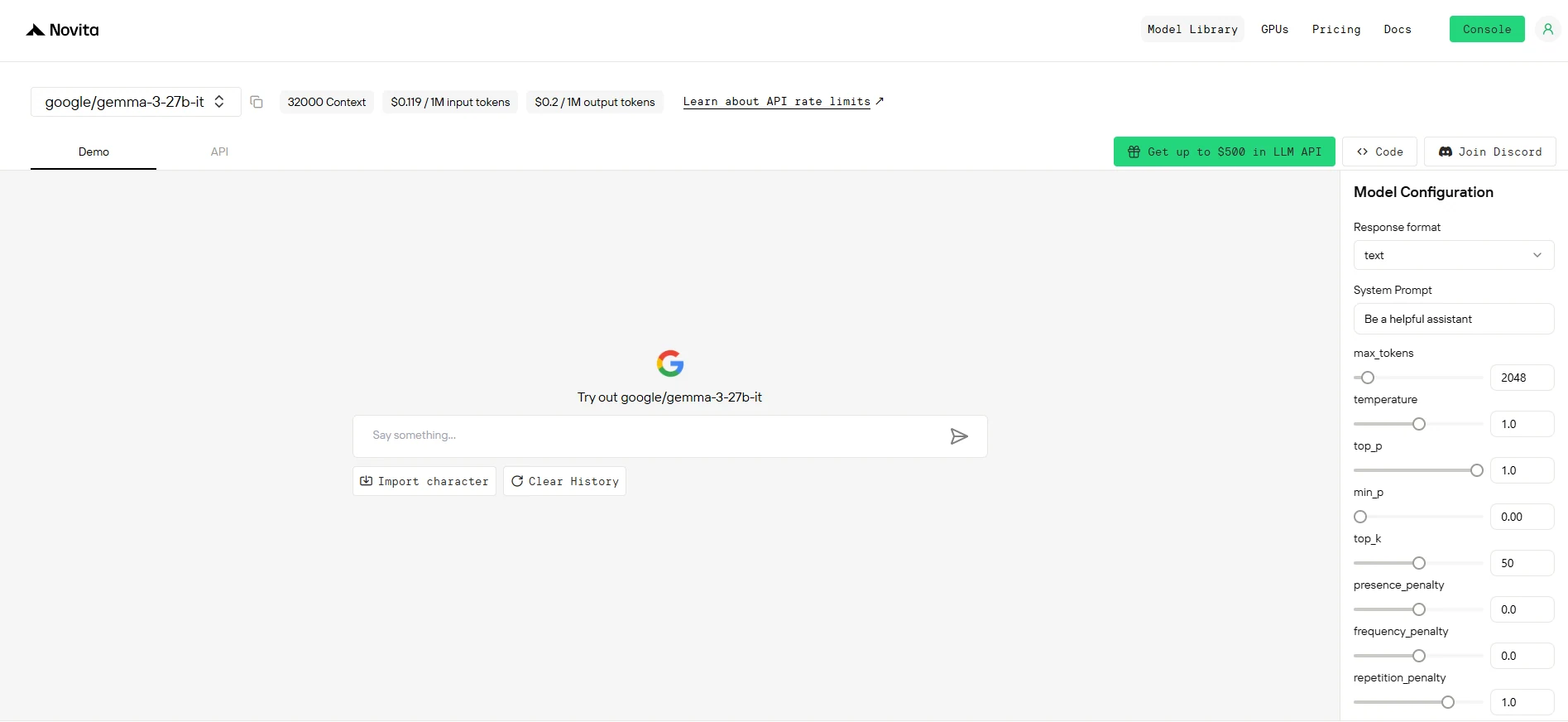This screenshot has width=1568, height=722.
Task: Click the $0.119 / 1M input tokens badge
Action: pyautogui.click(x=450, y=102)
